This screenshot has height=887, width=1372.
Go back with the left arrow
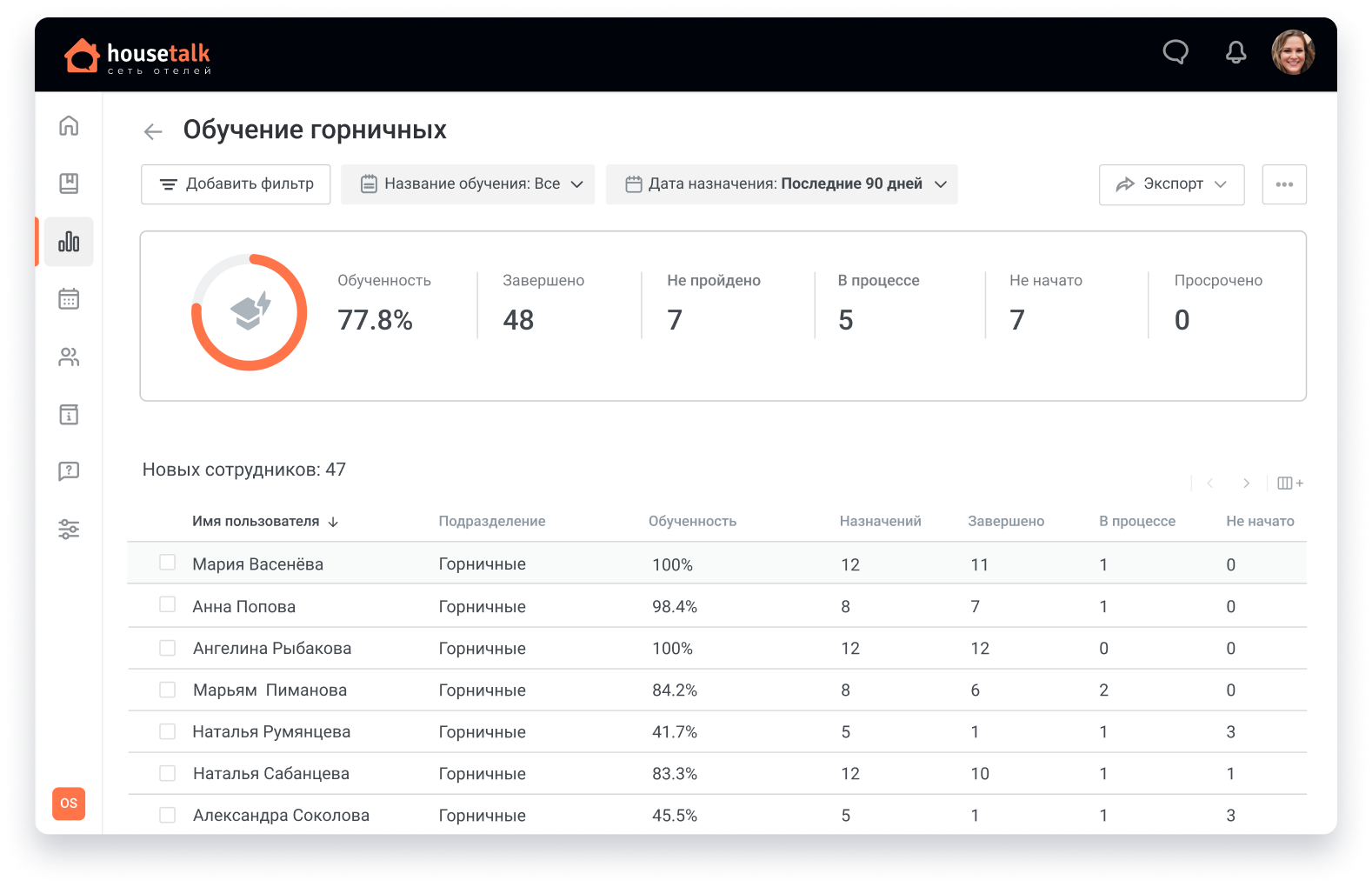click(153, 131)
